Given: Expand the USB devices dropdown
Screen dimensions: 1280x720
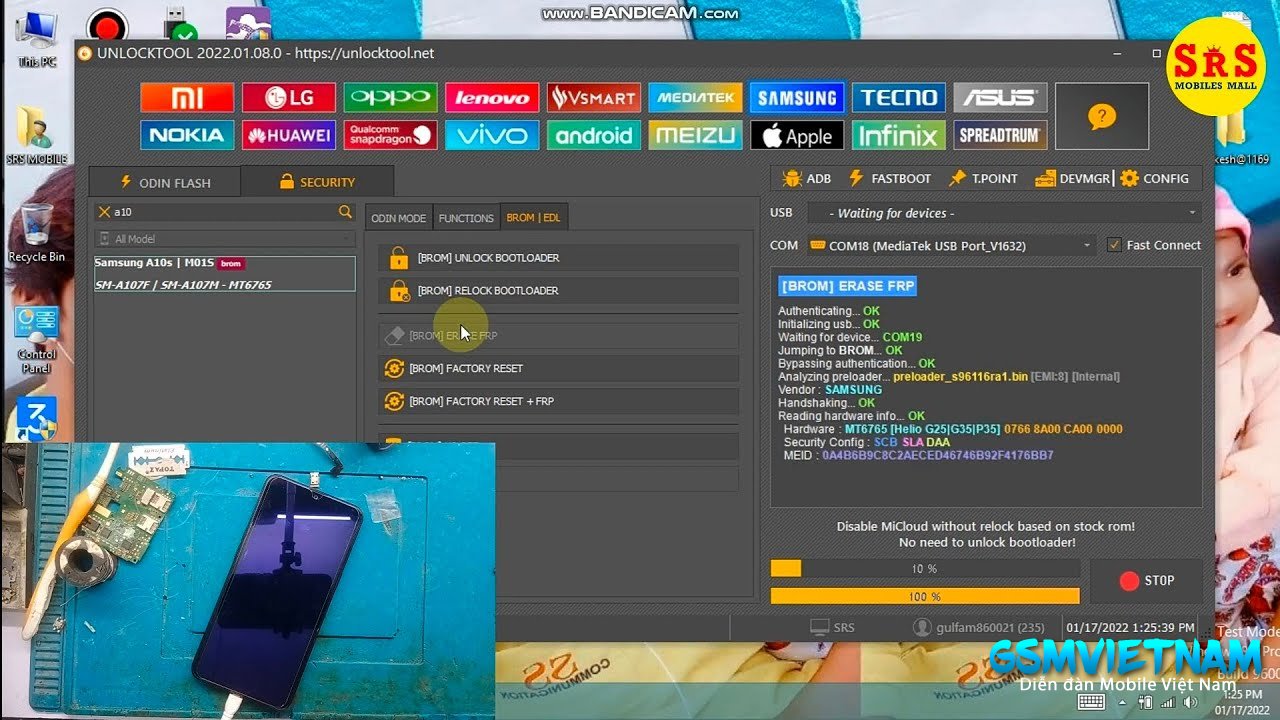Looking at the screenshot, I should 1003,213.
